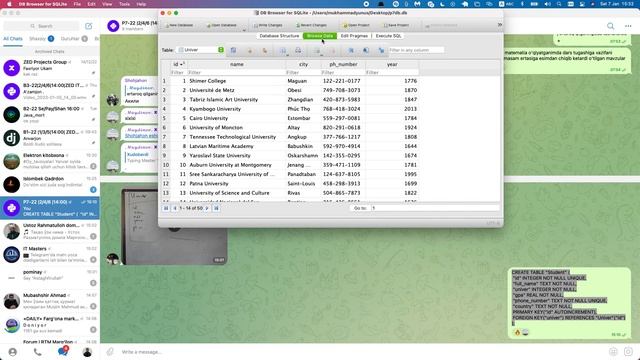Click attach paperclip icon in message bar
Screen dimensions: 640x360
[x=110, y=351]
